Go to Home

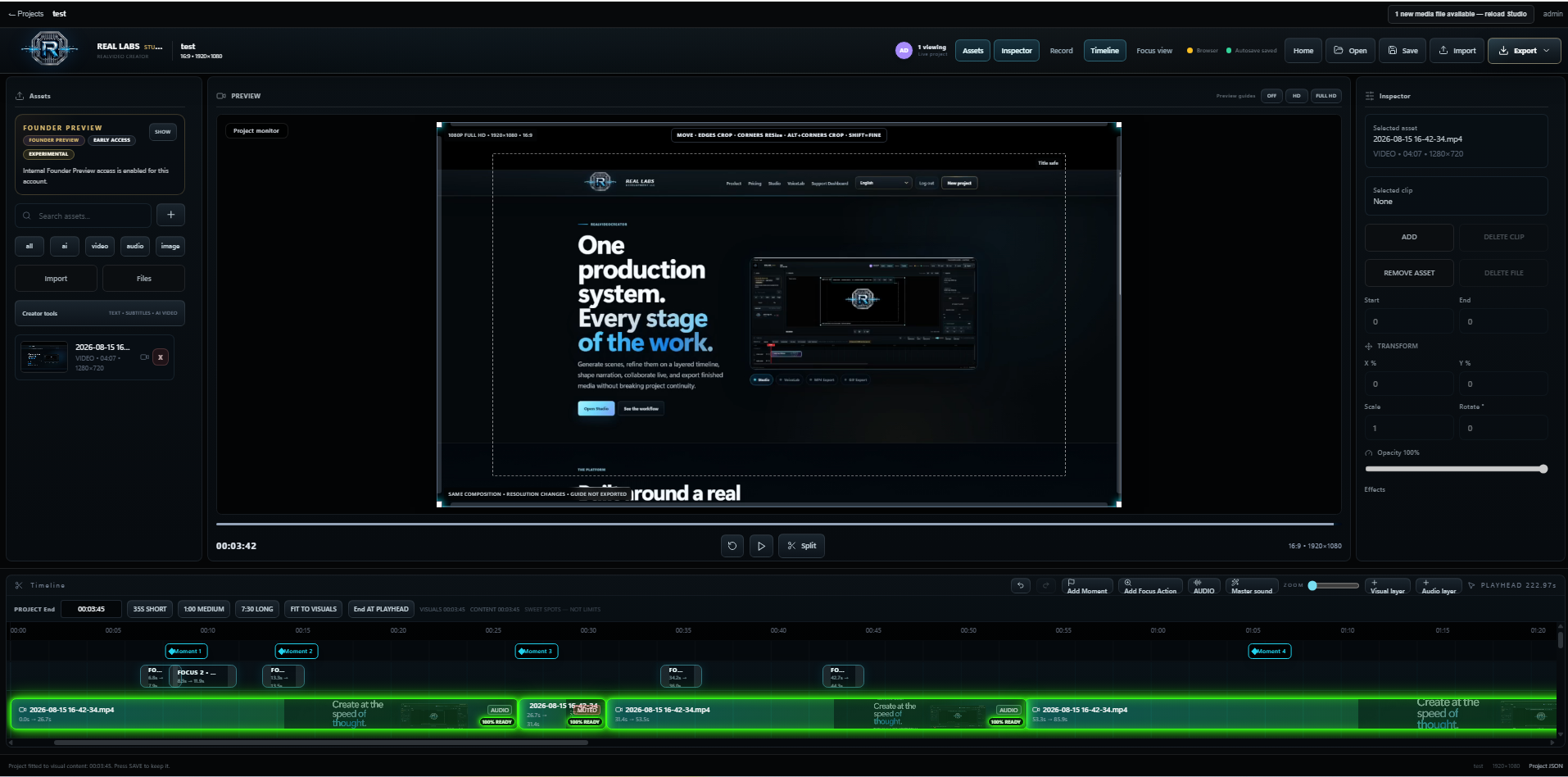point(1303,51)
